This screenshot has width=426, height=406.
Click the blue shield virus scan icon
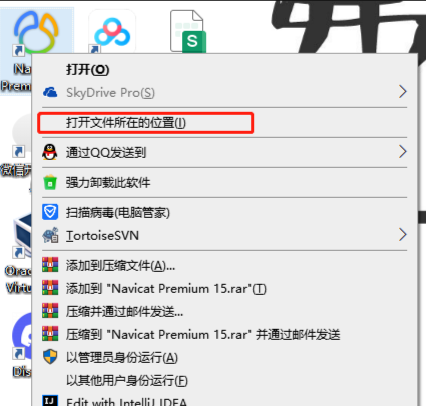[50, 212]
